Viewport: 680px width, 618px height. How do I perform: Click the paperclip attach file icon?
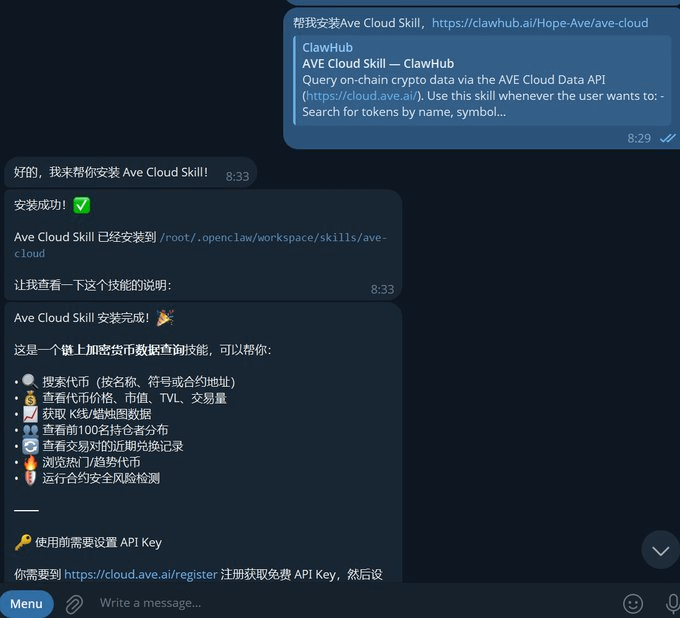pos(74,604)
